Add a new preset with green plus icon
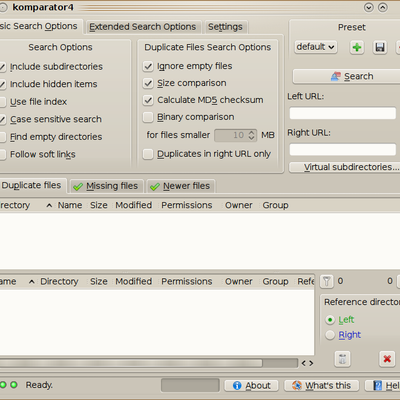Image resolution: width=400 pixels, height=400 pixels. pos(357,47)
